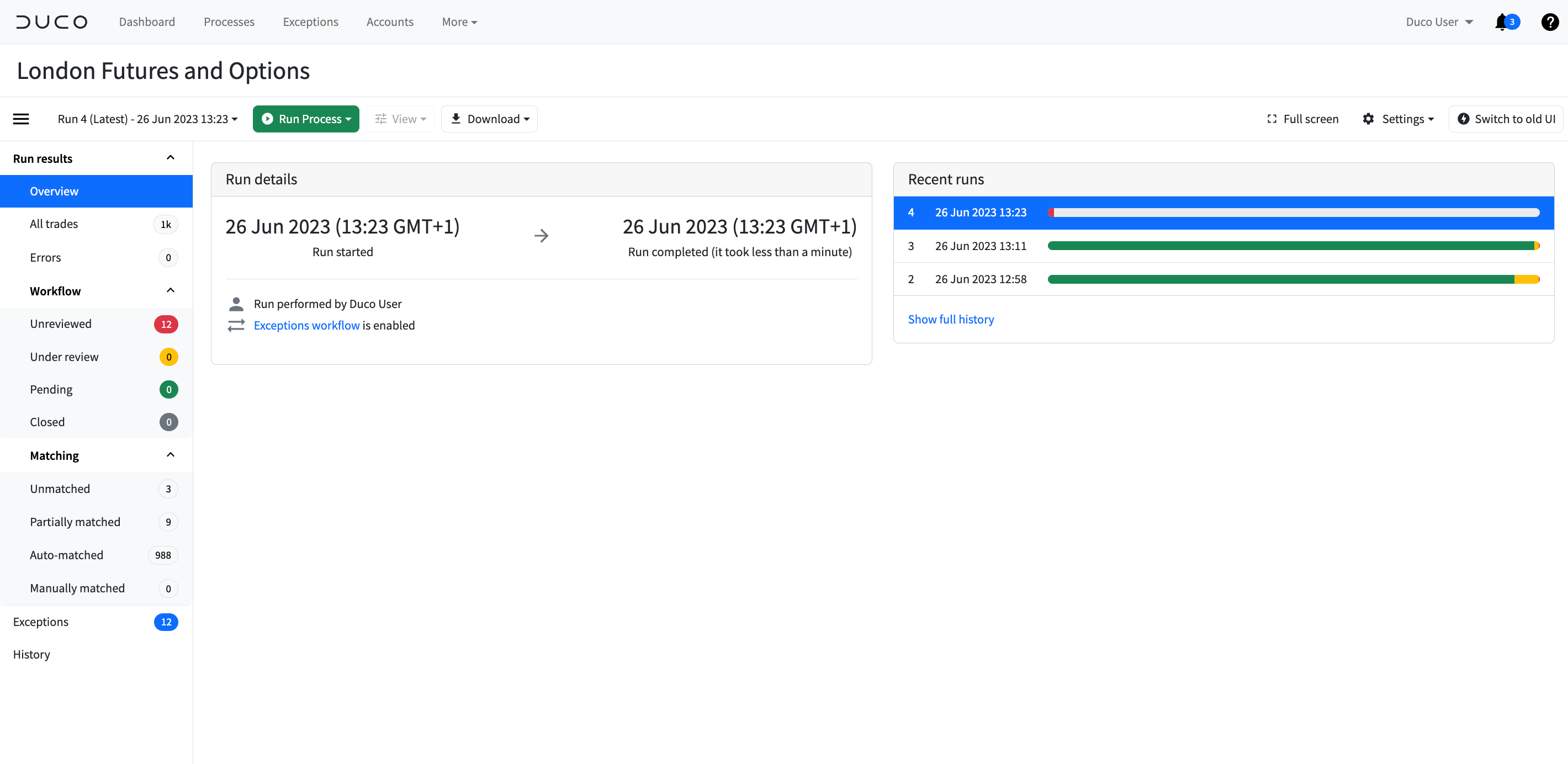Click Show full history

(x=951, y=319)
